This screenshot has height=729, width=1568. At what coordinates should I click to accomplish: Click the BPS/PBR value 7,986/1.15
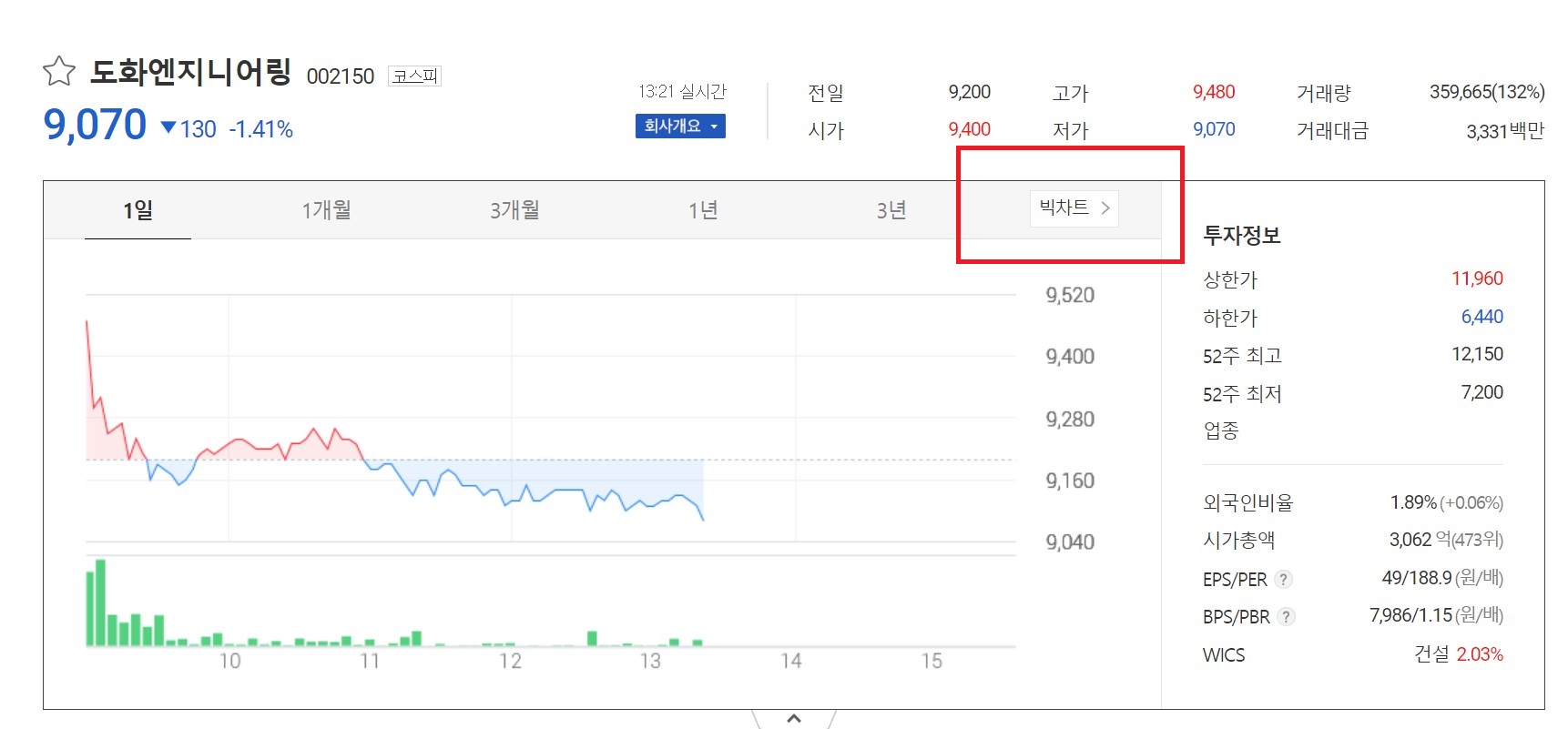1411,615
